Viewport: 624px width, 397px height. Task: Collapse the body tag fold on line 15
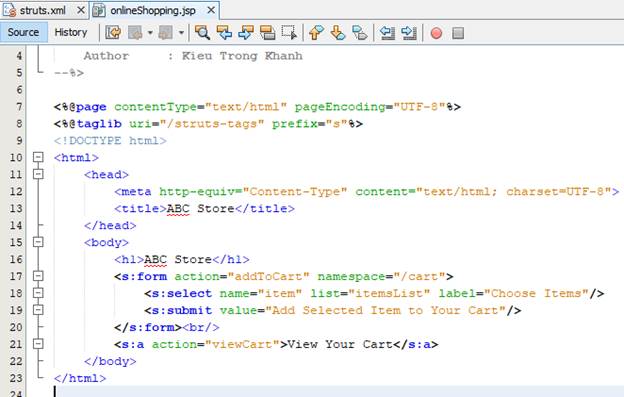[x=38, y=242]
